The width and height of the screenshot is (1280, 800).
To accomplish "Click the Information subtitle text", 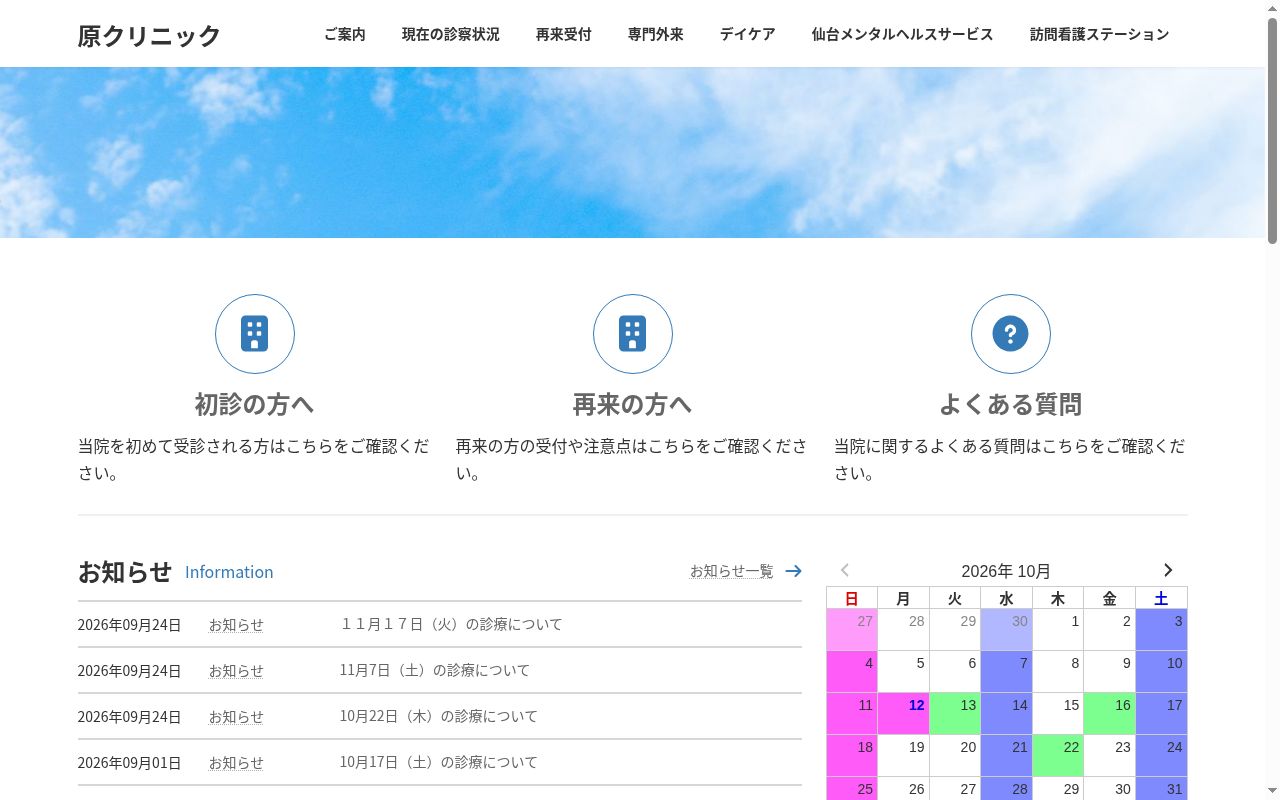I will point(229,572).
